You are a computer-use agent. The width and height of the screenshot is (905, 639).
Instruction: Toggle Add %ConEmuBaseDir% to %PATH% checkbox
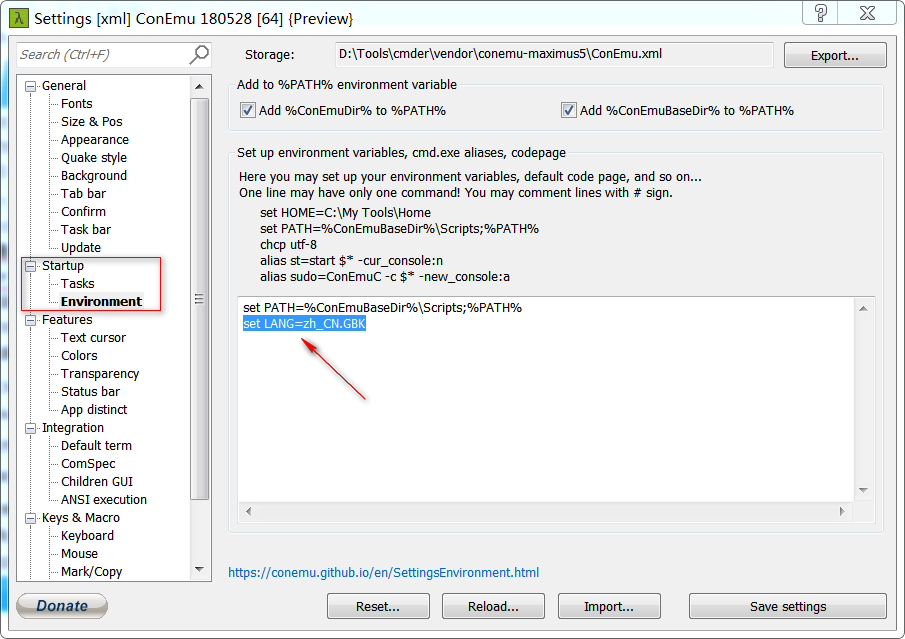click(569, 110)
